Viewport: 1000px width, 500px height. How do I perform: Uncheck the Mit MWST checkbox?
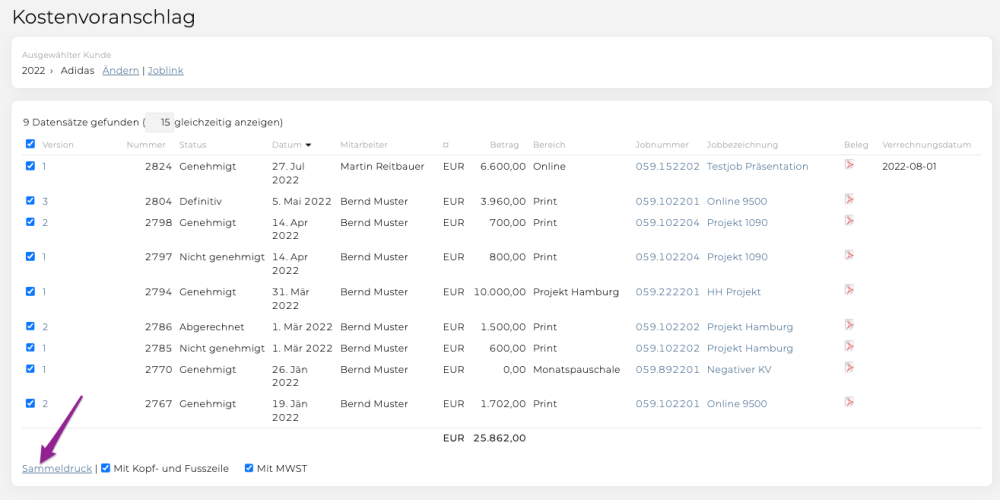(x=249, y=468)
